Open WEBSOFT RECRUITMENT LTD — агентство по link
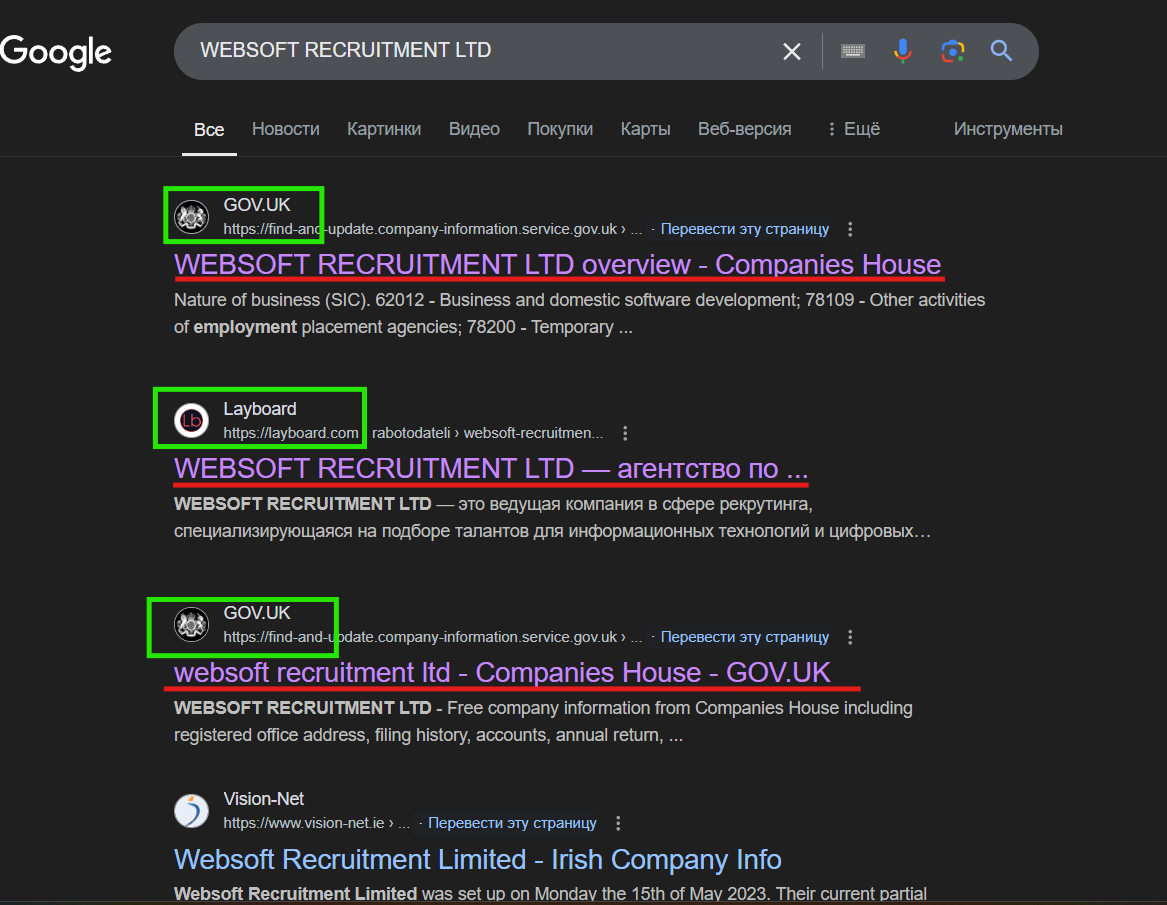The width and height of the screenshot is (1167, 905). pyautogui.click(x=491, y=469)
